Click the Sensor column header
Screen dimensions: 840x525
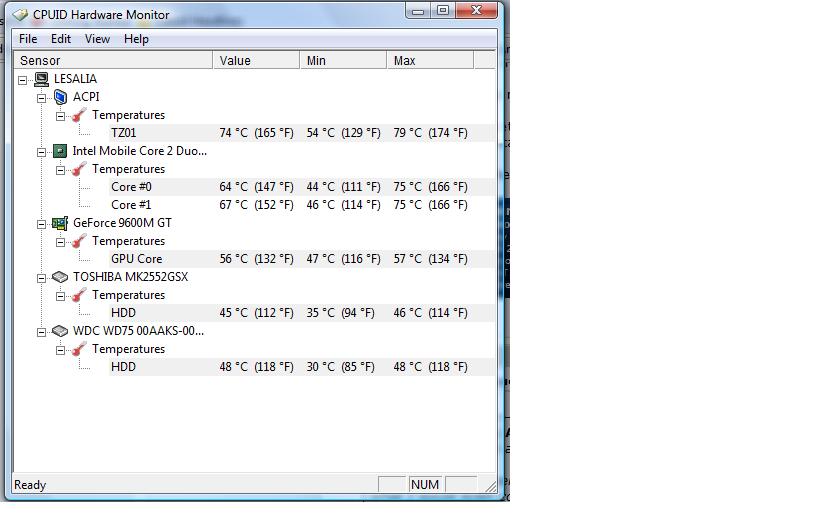[x=113, y=60]
